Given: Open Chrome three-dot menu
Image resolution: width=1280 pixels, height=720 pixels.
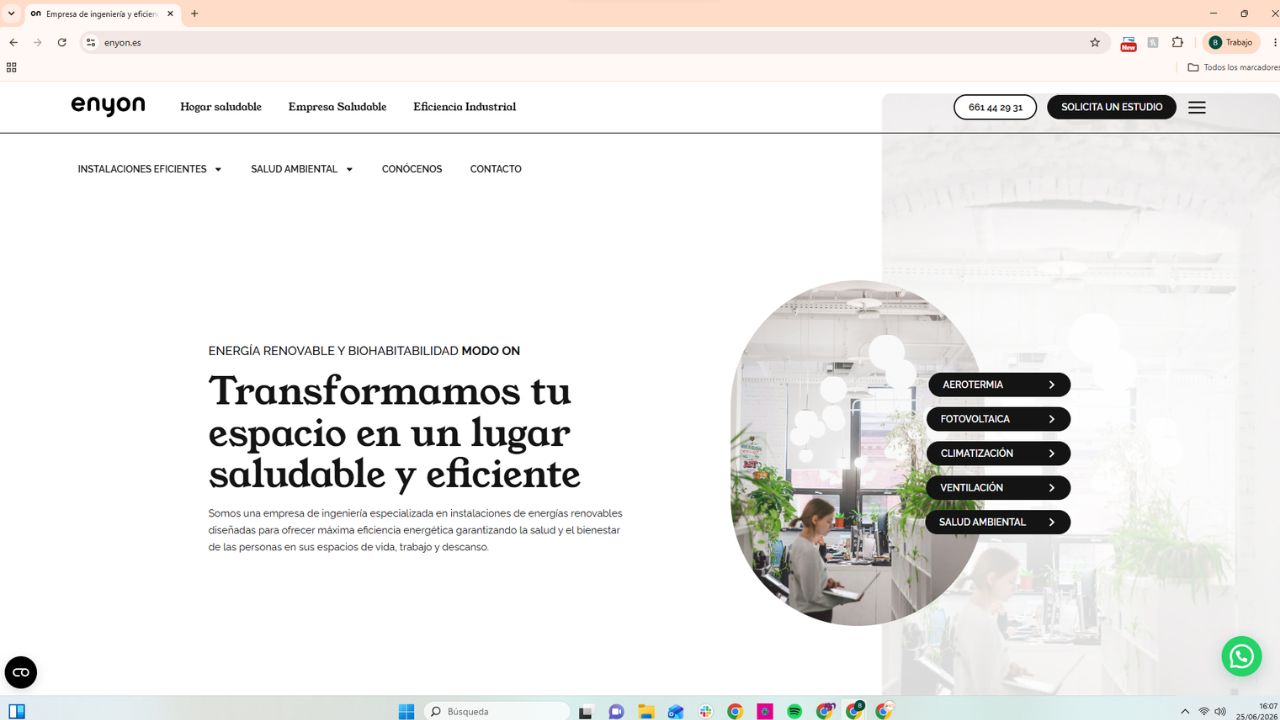Looking at the screenshot, I should 1275,43.
